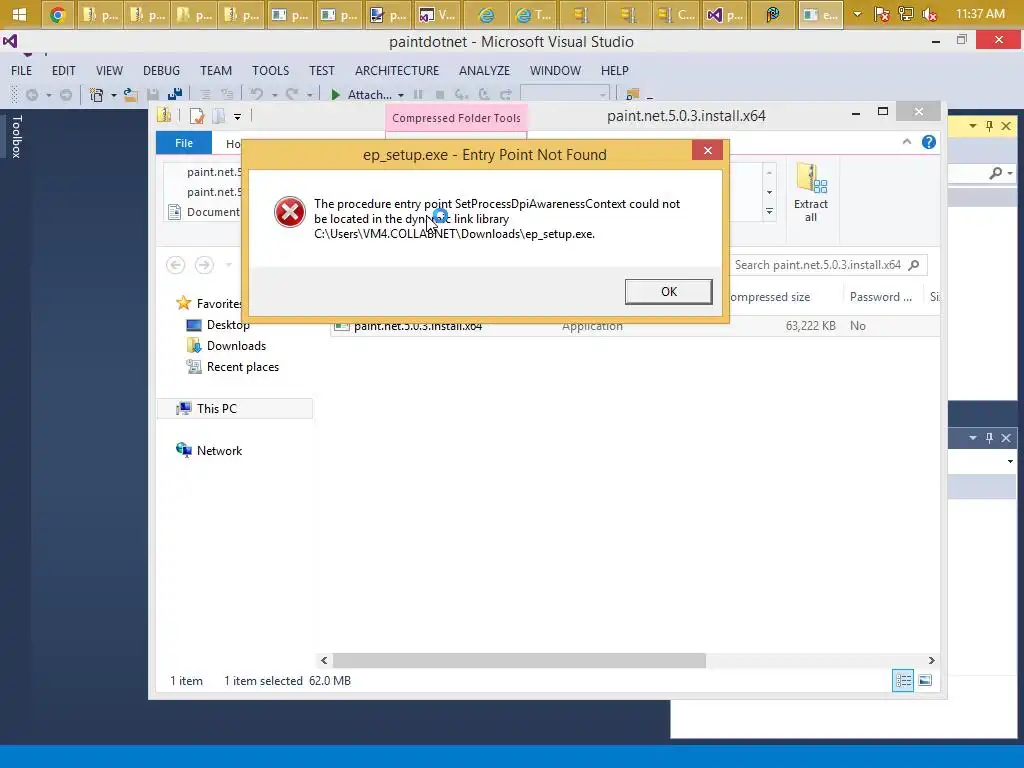Go back in the Explorer window

point(175,264)
